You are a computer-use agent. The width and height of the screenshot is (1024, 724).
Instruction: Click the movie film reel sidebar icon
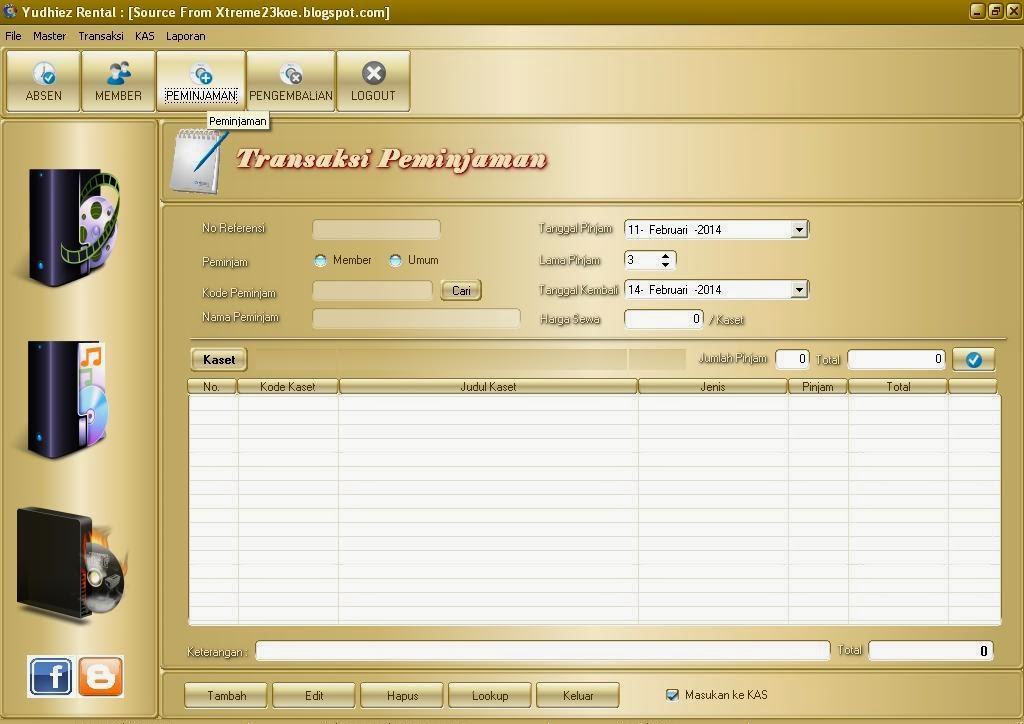click(72, 227)
